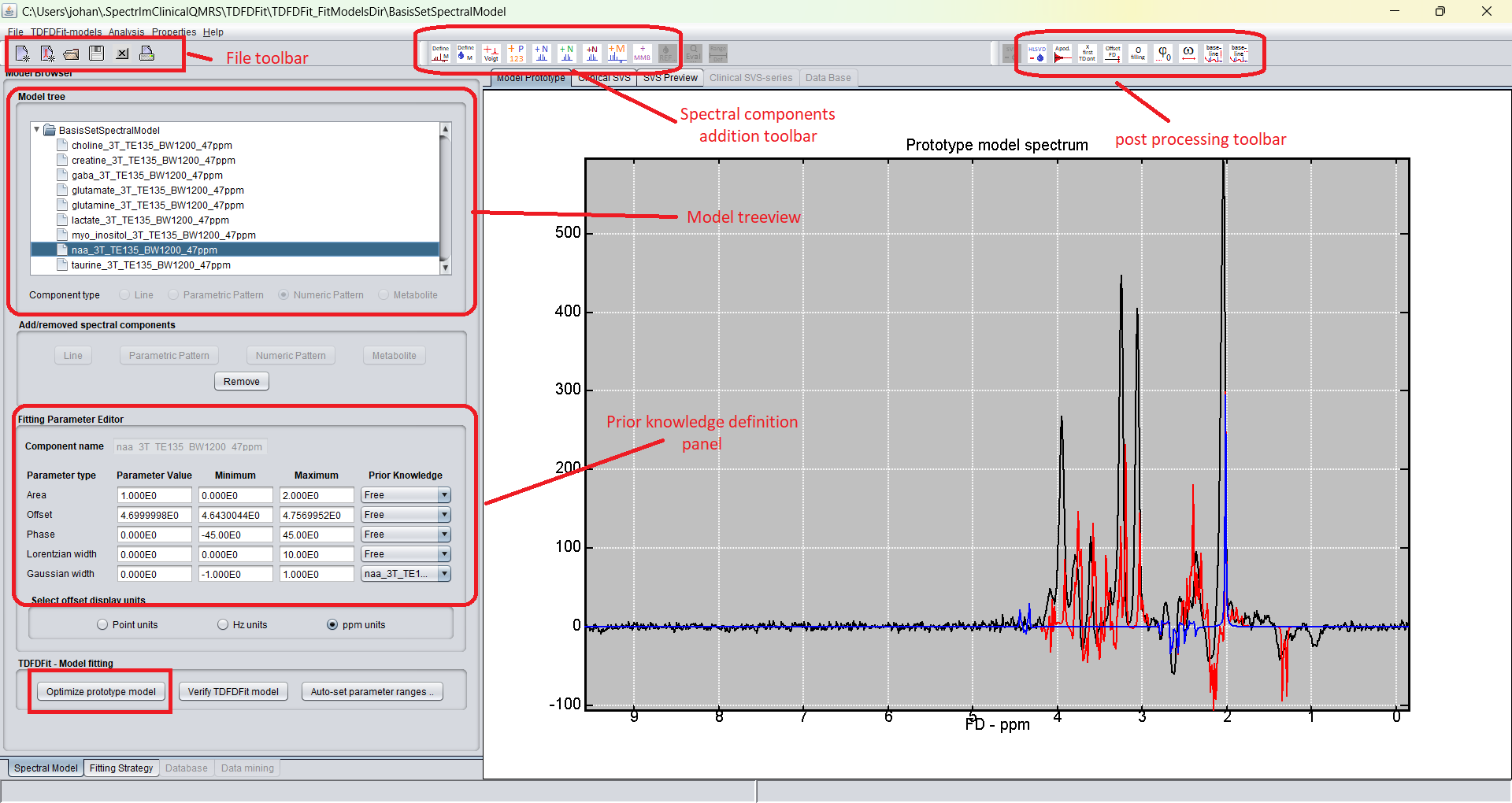Click the Parametric Pattern add button

169,356
